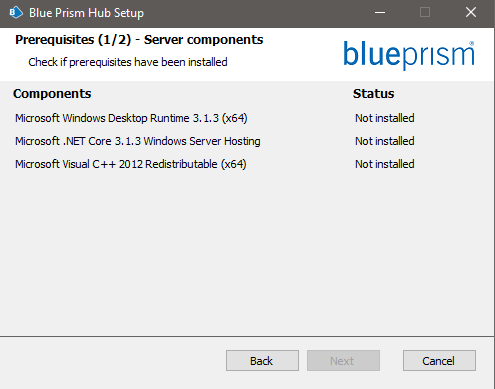Click the Check if prerequisites have been installed text

point(128,62)
